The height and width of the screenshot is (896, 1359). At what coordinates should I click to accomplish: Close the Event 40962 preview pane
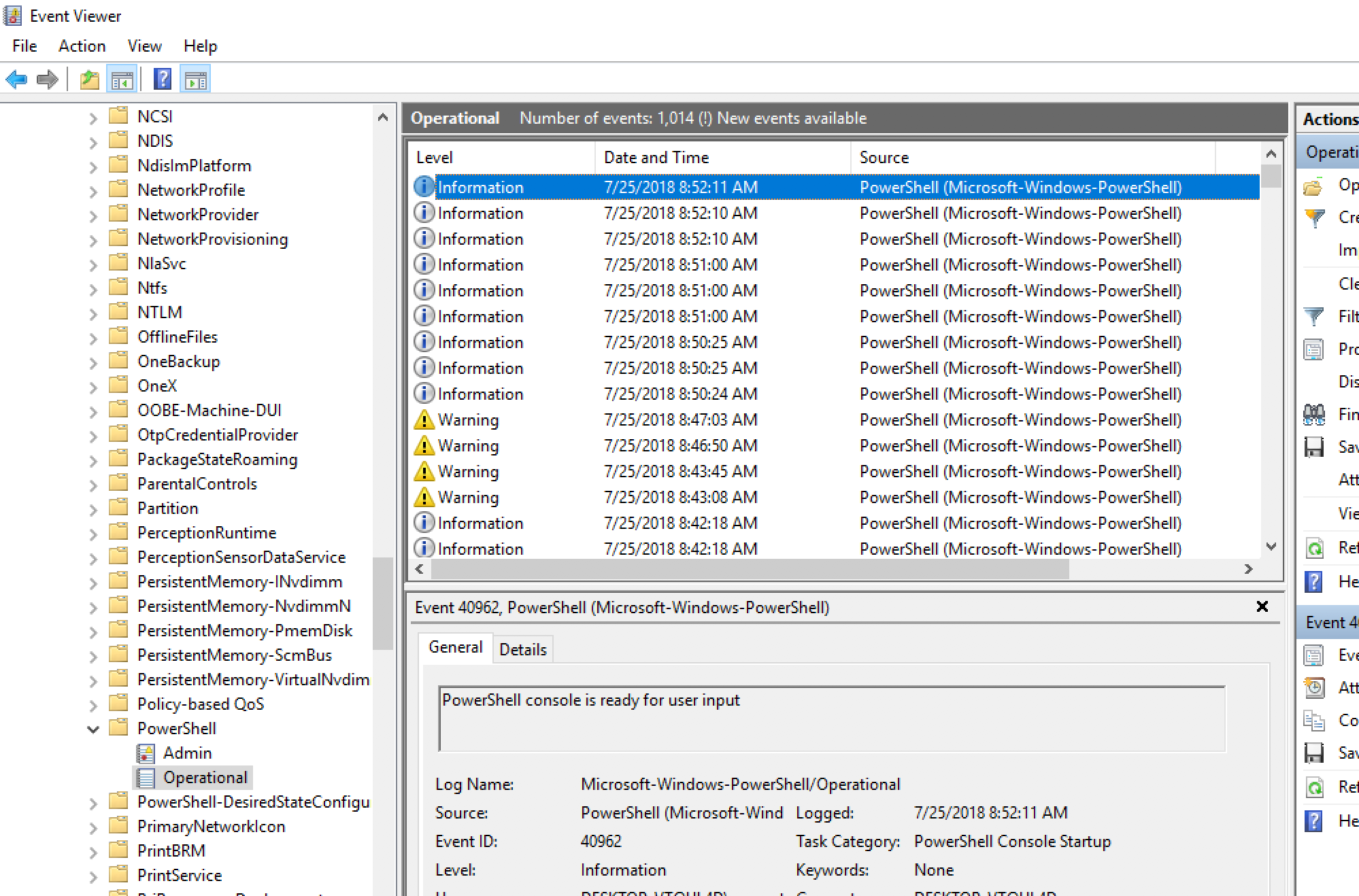[1262, 606]
